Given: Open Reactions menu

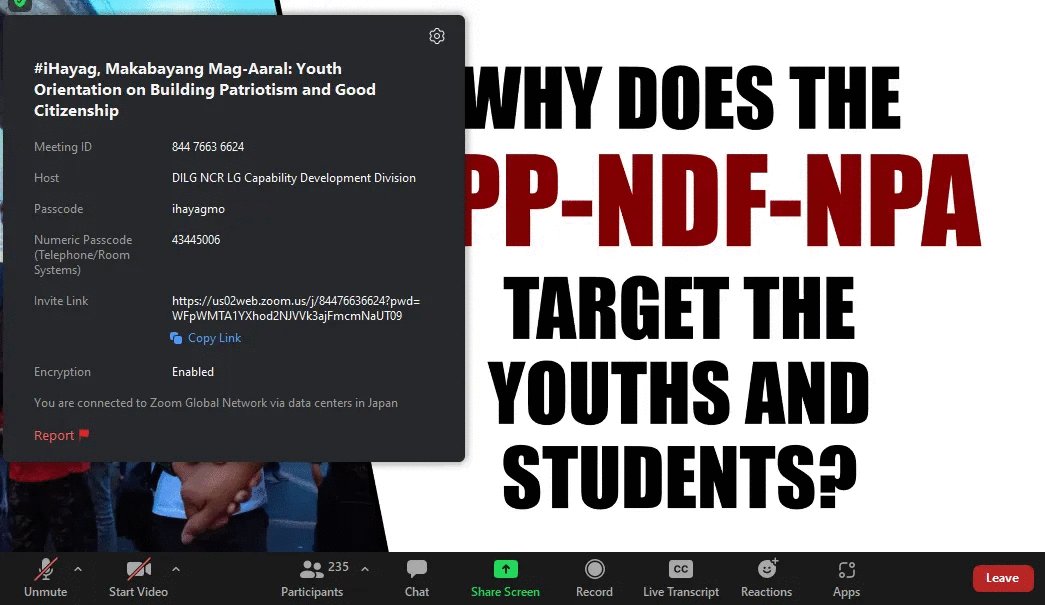Looking at the screenshot, I should (766, 578).
